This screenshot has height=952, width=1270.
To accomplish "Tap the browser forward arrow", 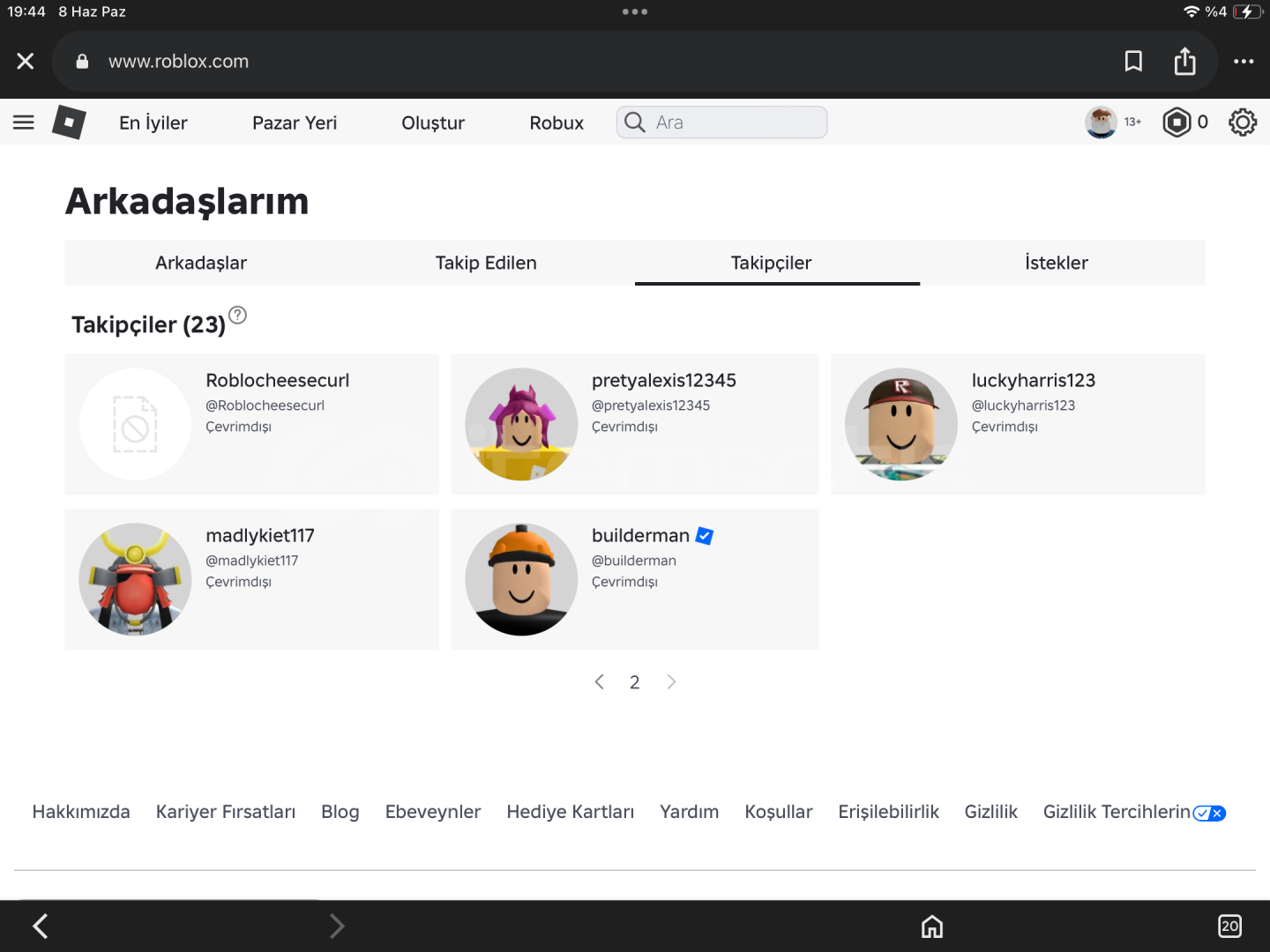I will (x=336, y=926).
